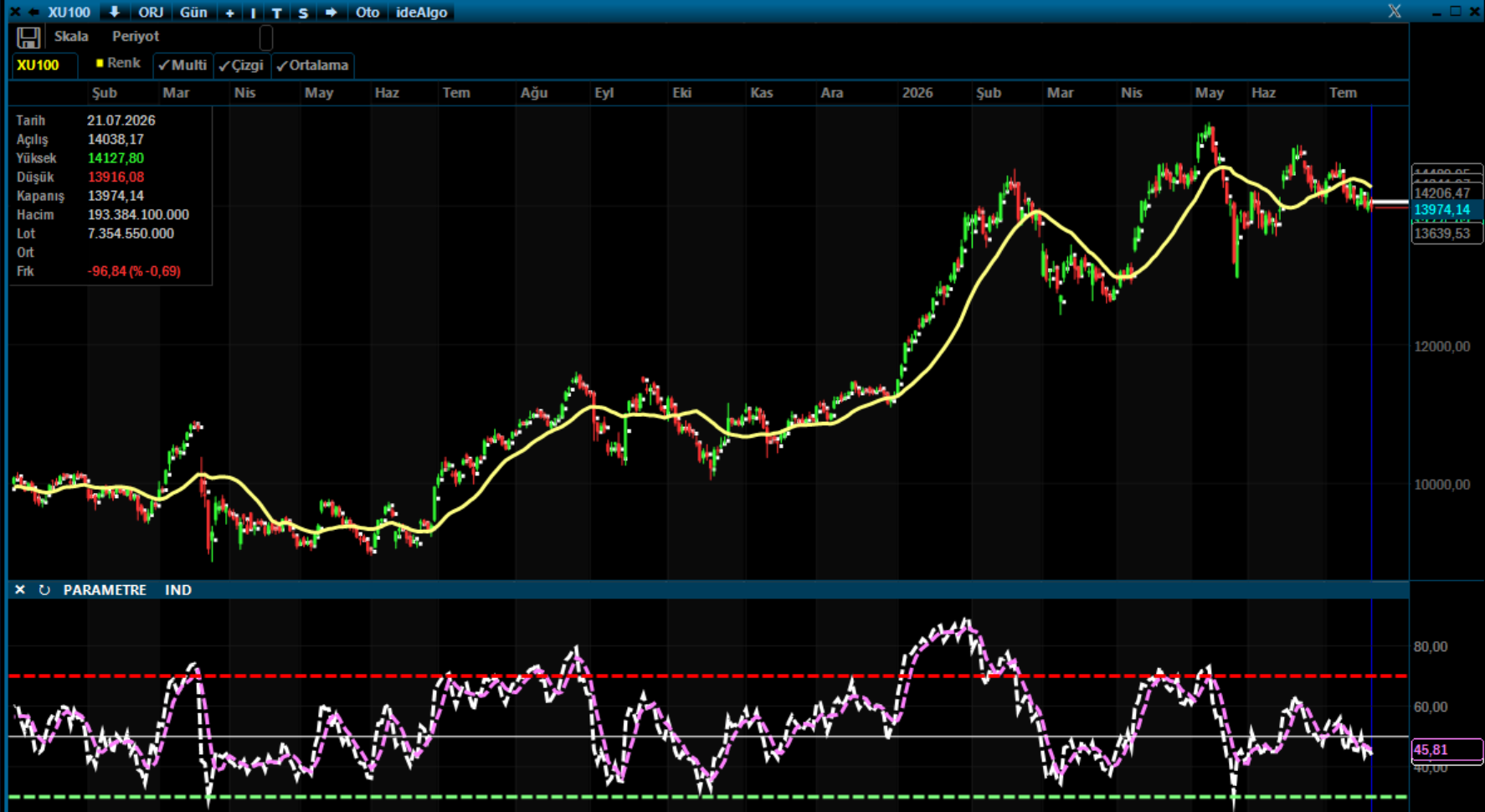The height and width of the screenshot is (812, 1485).
Task: Toggle the Multi checkbox
Action: point(182,65)
